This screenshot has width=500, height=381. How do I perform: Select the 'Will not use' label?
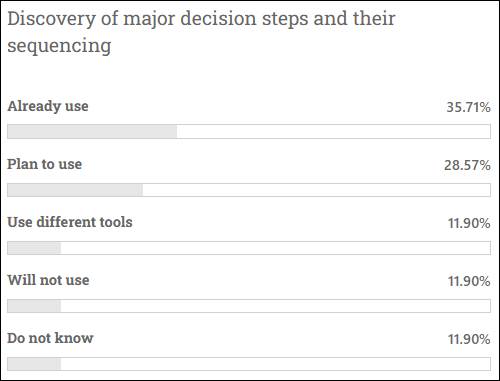[48, 280]
